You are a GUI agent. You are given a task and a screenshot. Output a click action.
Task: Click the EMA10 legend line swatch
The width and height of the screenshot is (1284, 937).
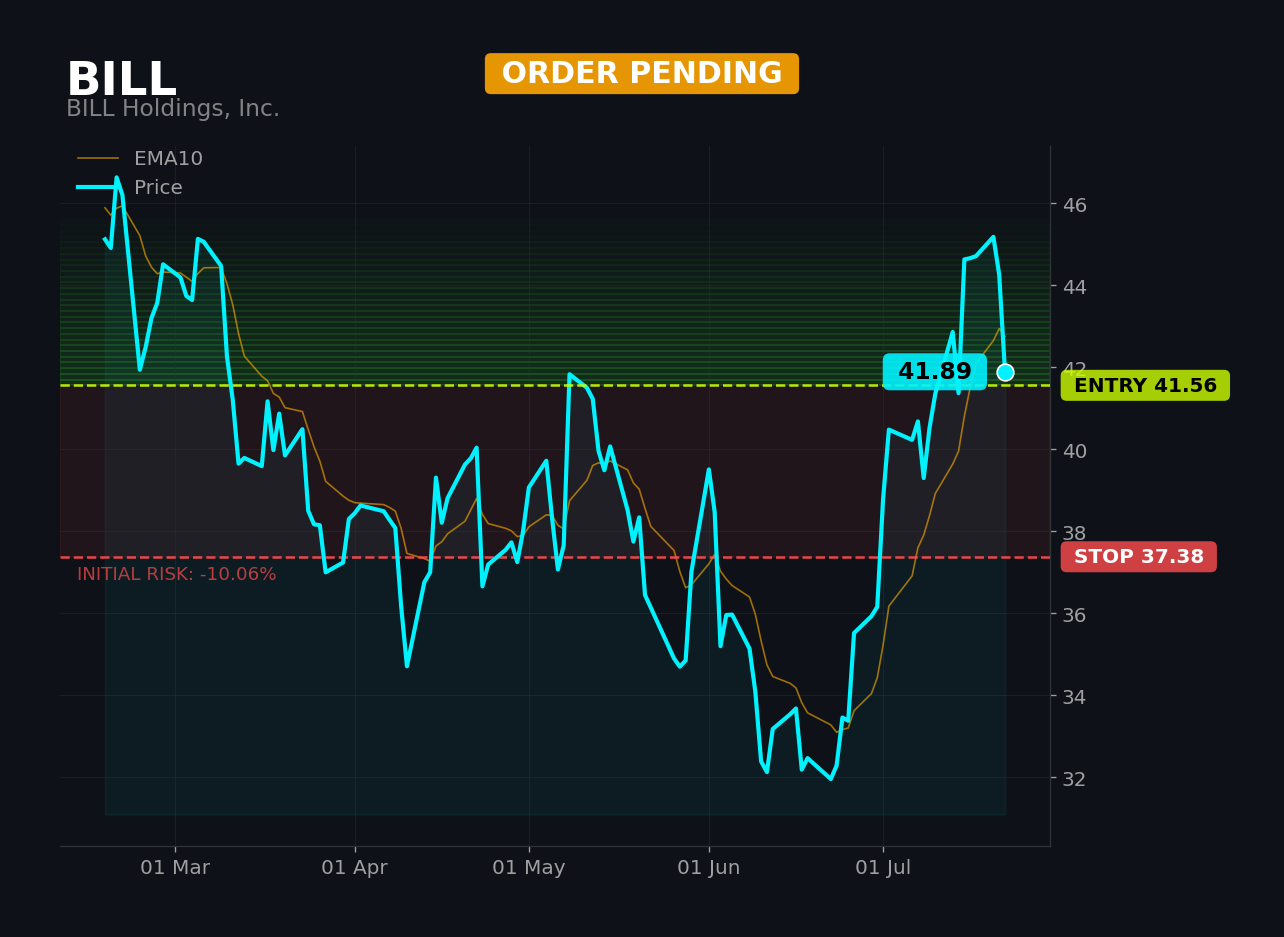(x=98, y=159)
